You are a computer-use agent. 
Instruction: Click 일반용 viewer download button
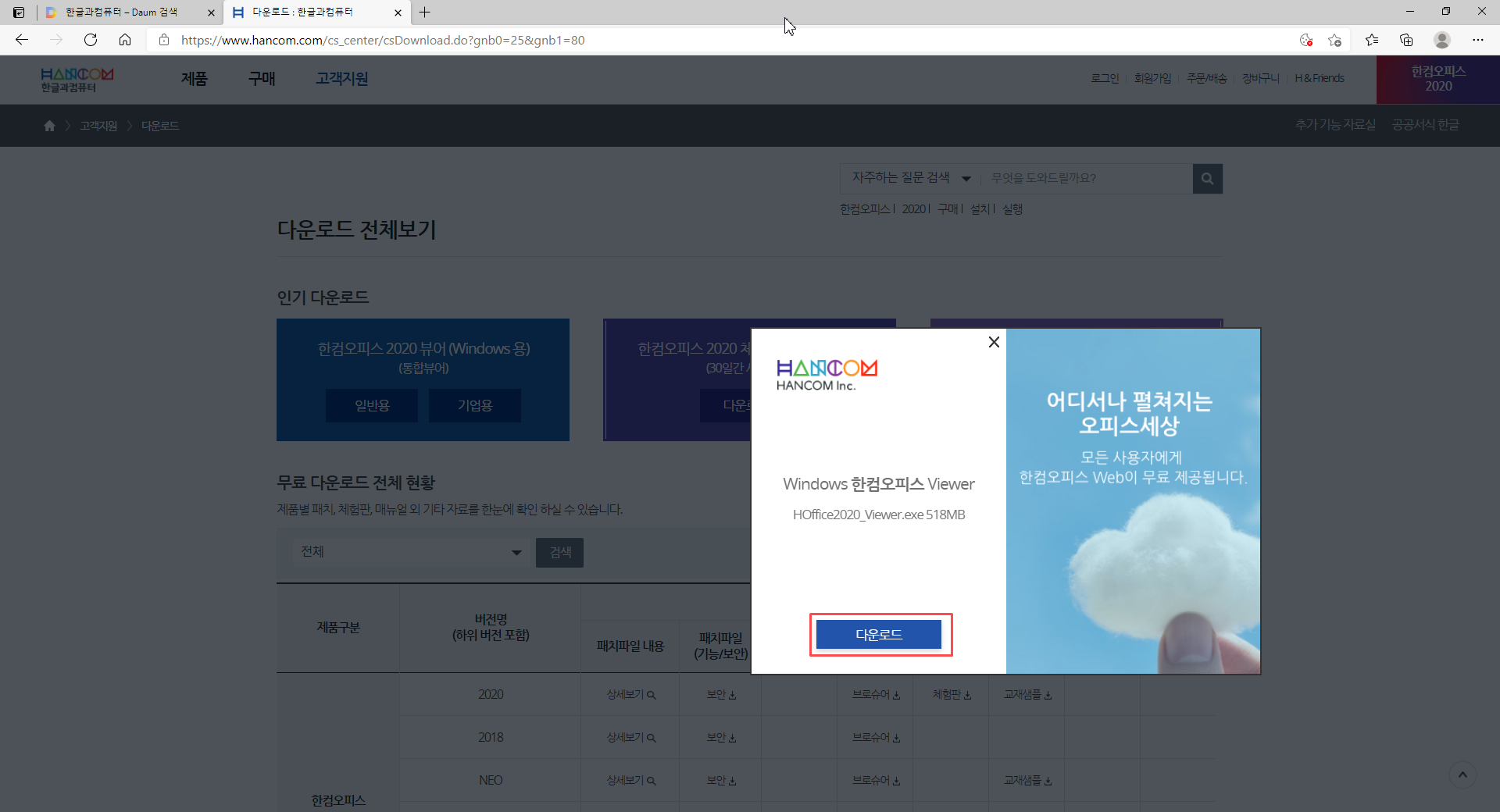tap(372, 405)
